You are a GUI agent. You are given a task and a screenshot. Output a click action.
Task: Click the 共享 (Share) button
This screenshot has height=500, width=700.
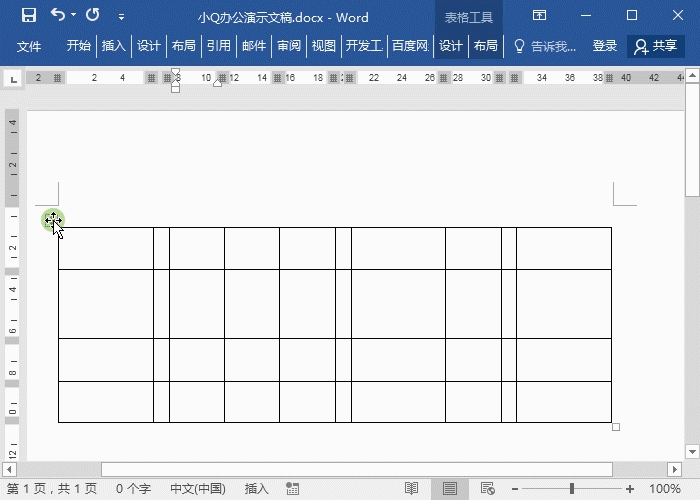(656, 46)
